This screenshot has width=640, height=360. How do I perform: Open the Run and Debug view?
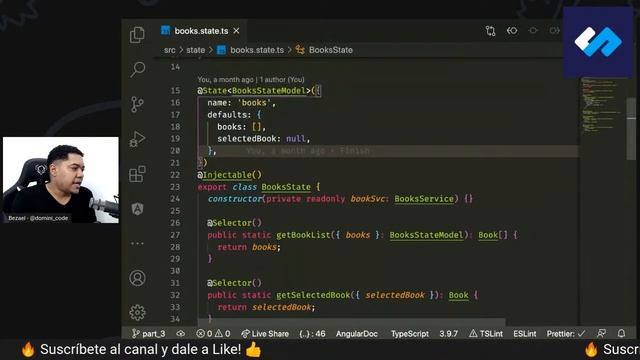(x=137, y=139)
